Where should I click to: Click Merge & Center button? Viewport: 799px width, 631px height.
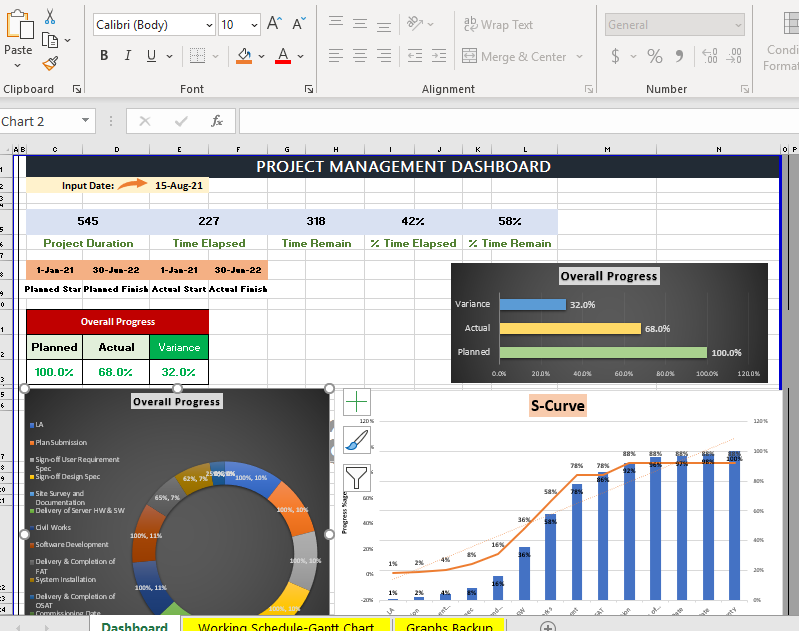click(x=514, y=56)
